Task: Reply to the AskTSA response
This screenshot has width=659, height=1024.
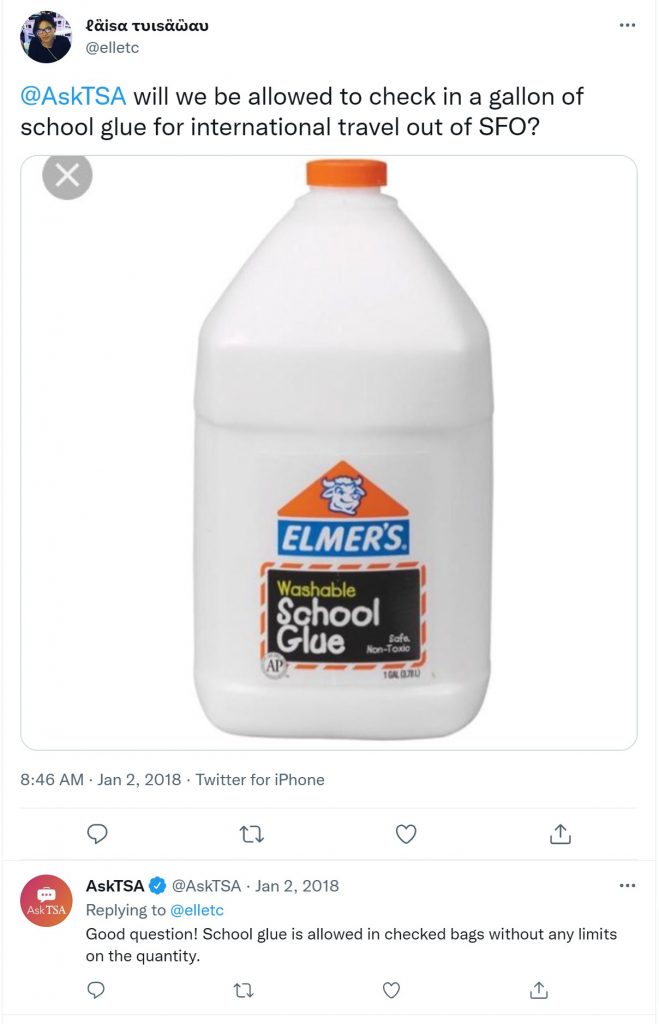Action: click(96, 990)
